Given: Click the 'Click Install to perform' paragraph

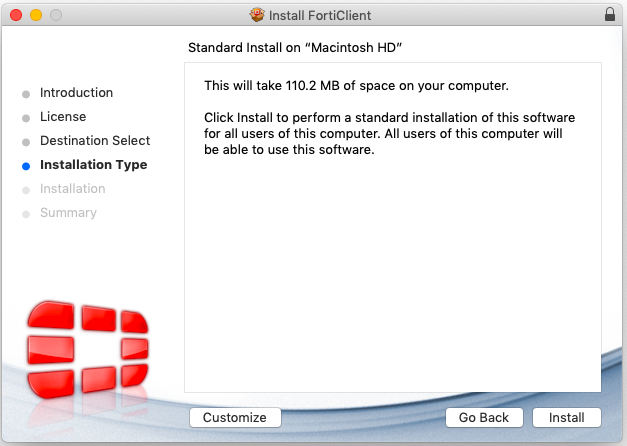Looking at the screenshot, I should click(x=389, y=134).
